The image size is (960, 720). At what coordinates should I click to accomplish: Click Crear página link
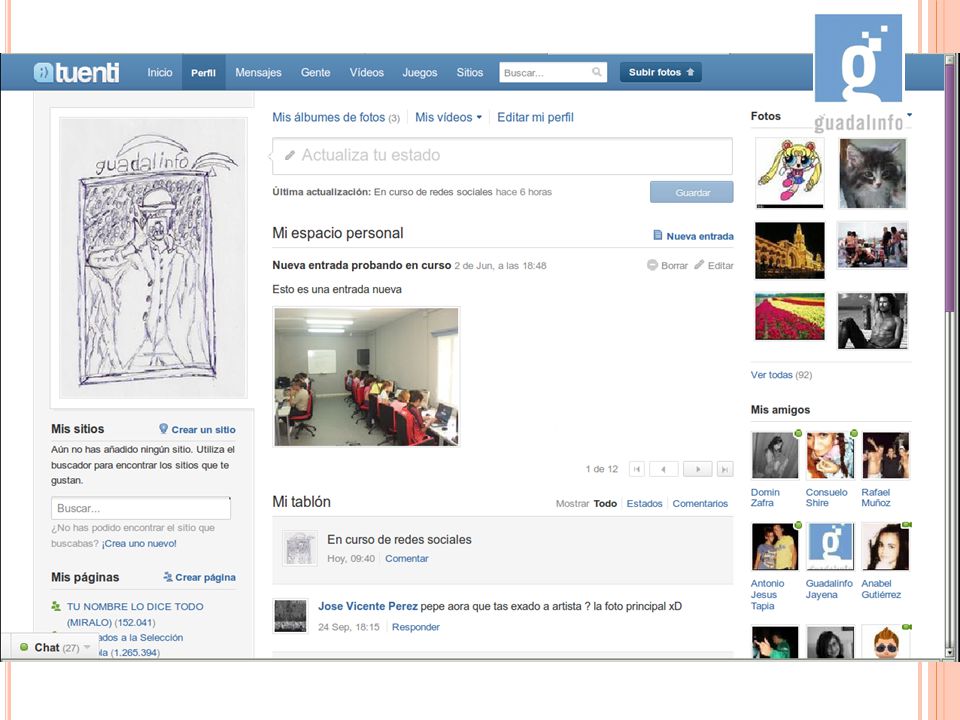click(205, 577)
